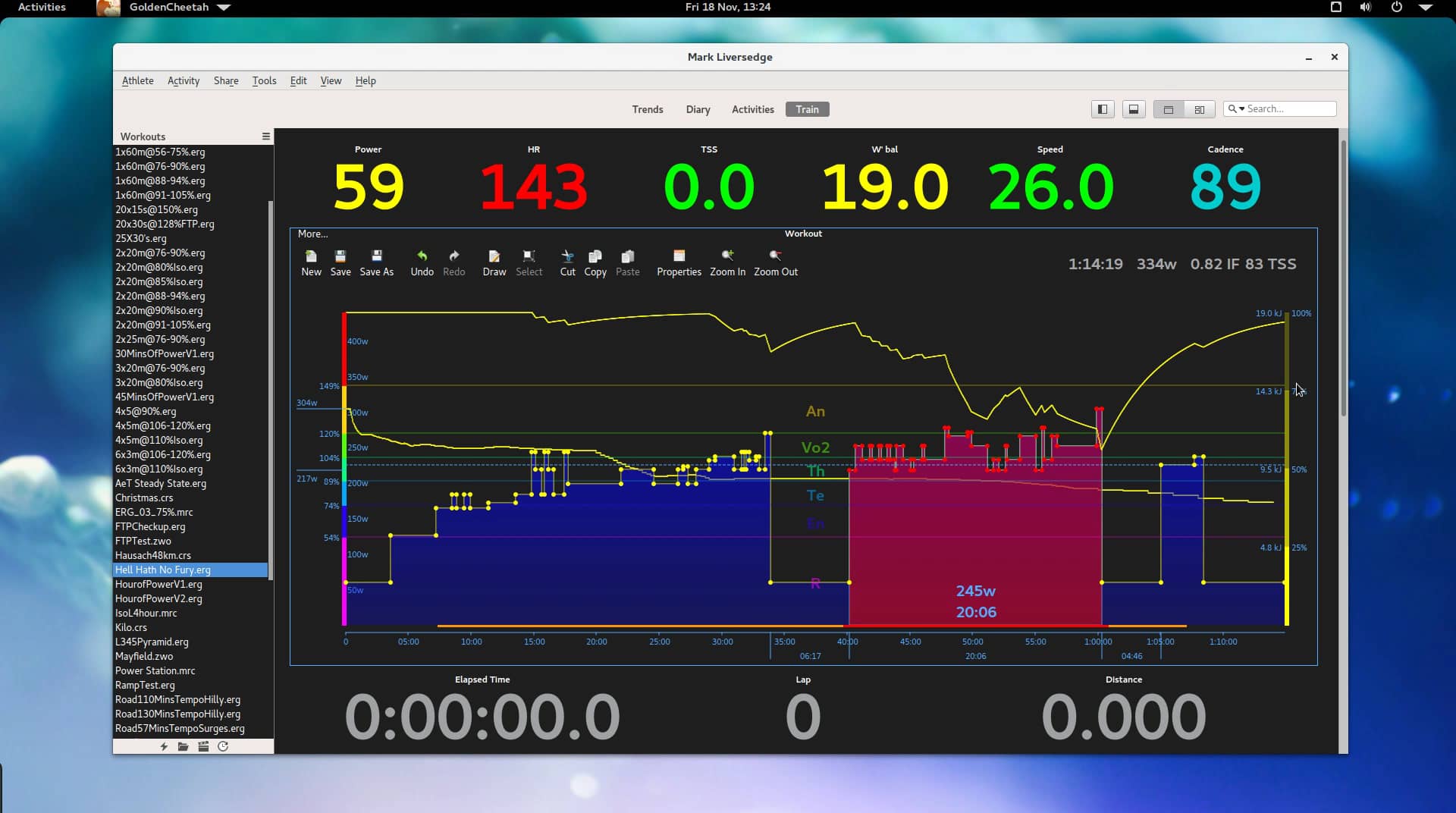The width and height of the screenshot is (1456, 813).
Task: Click the Paste toolbar icon
Action: click(627, 262)
